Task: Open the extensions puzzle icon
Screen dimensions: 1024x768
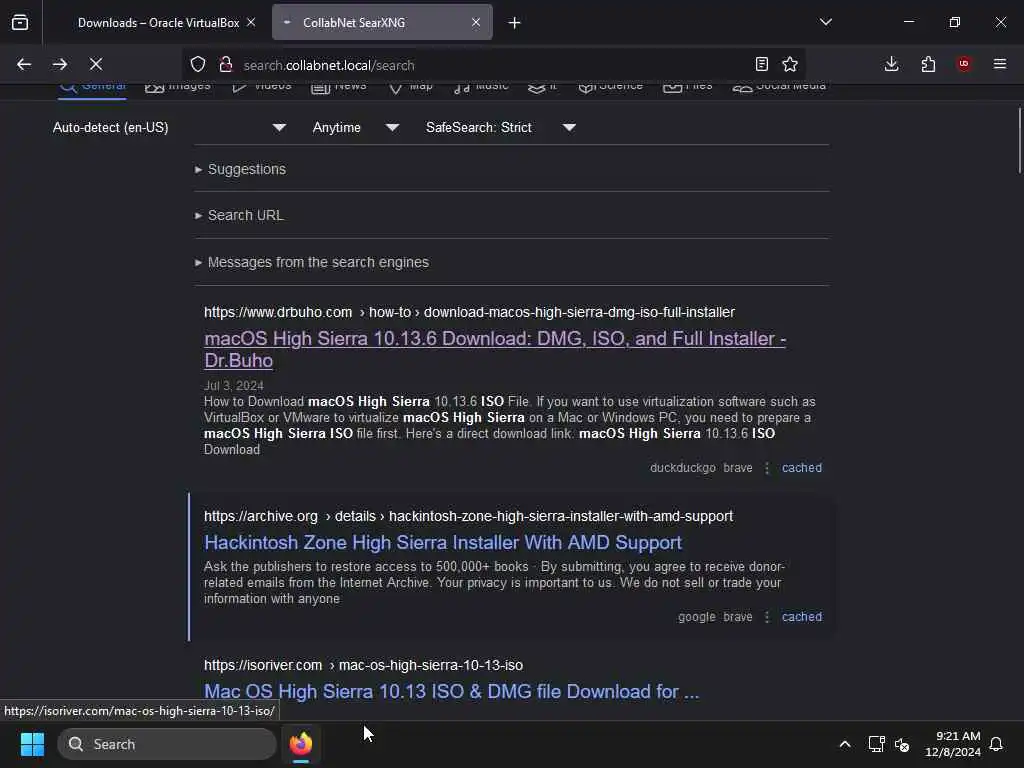Action: [928, 64]
